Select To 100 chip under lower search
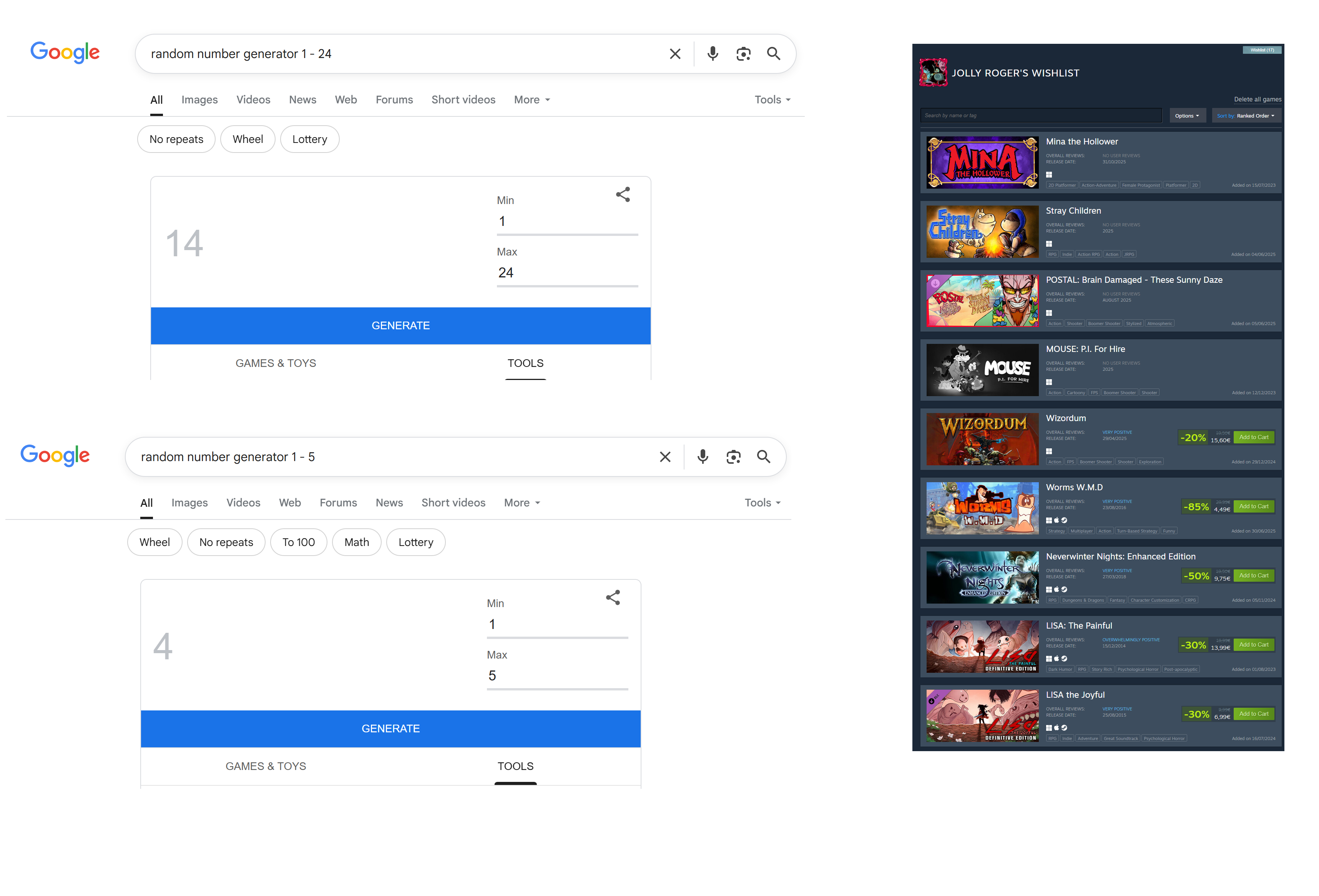 [299, 543]
